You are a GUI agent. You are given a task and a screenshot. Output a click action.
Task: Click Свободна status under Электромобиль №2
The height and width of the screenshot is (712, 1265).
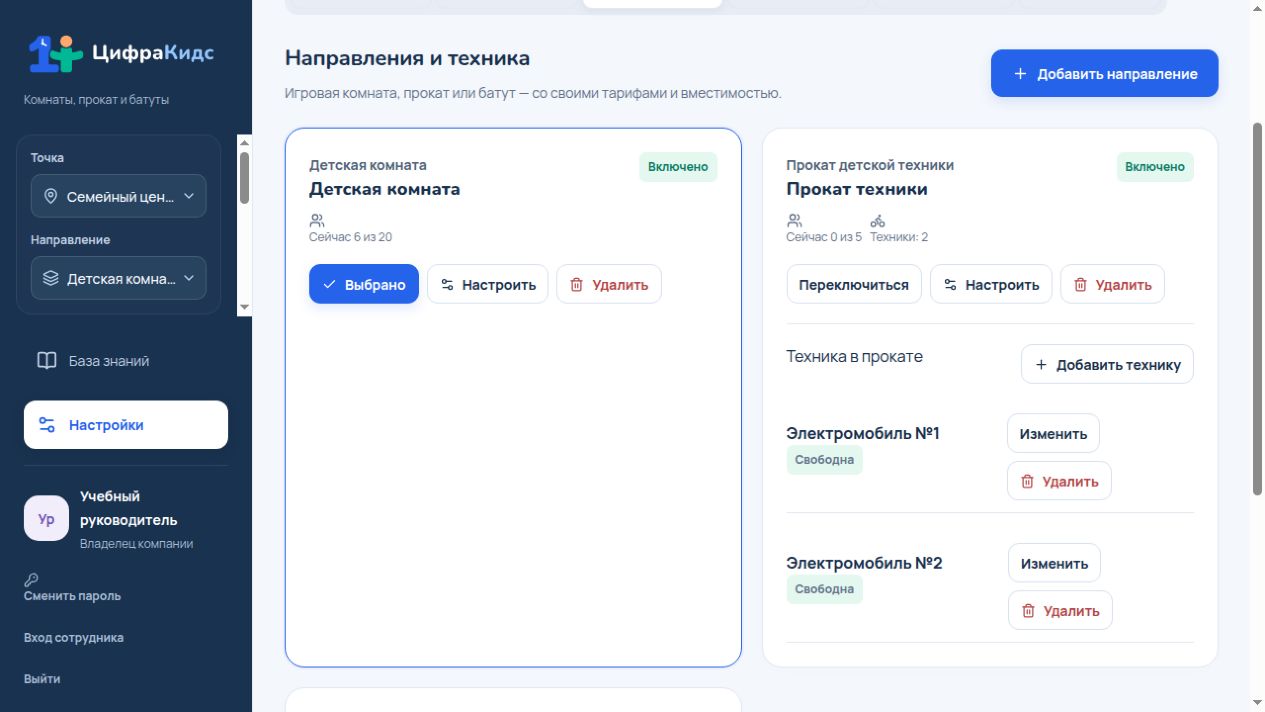pos(824,589)
